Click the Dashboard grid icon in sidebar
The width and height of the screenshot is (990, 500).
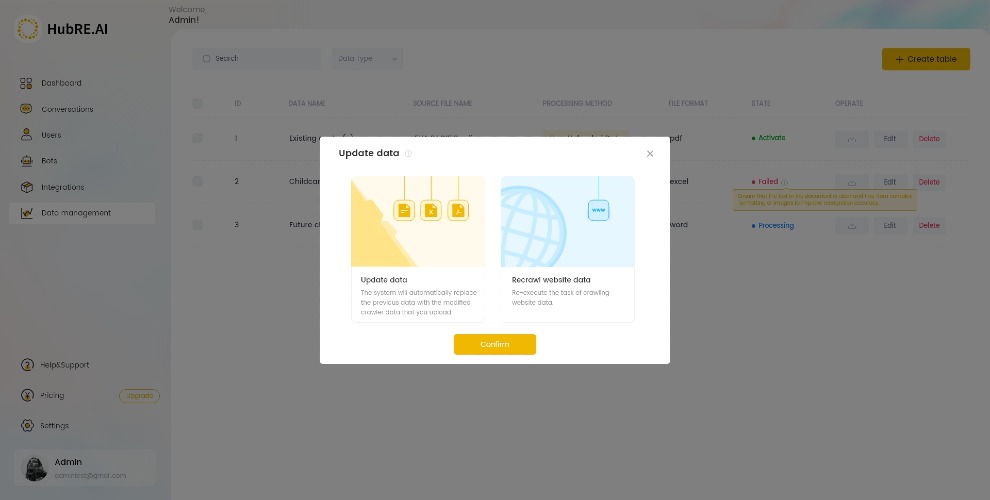(x=26, y=83)
